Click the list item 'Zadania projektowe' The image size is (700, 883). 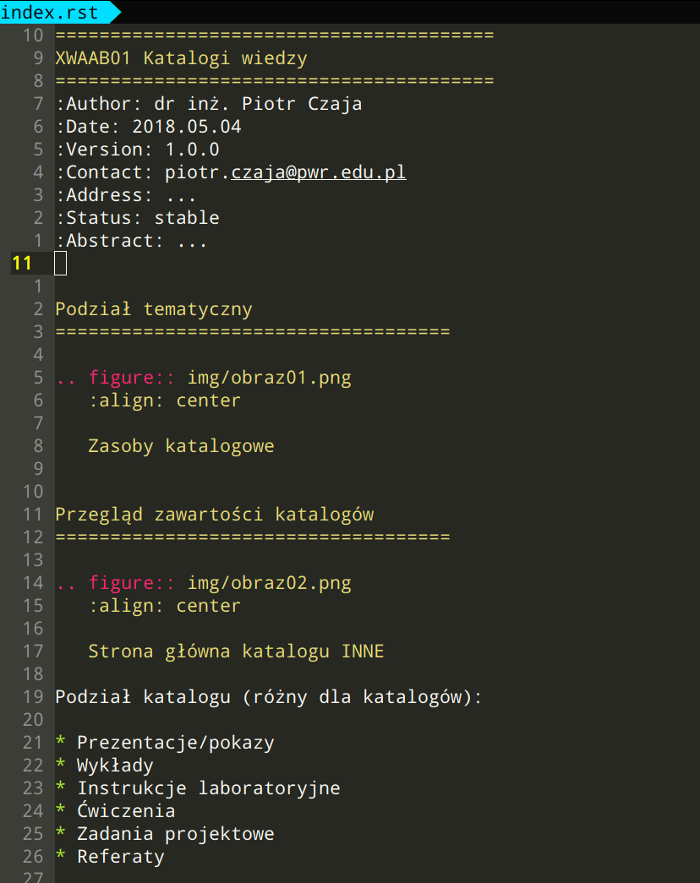click(176, 834)
